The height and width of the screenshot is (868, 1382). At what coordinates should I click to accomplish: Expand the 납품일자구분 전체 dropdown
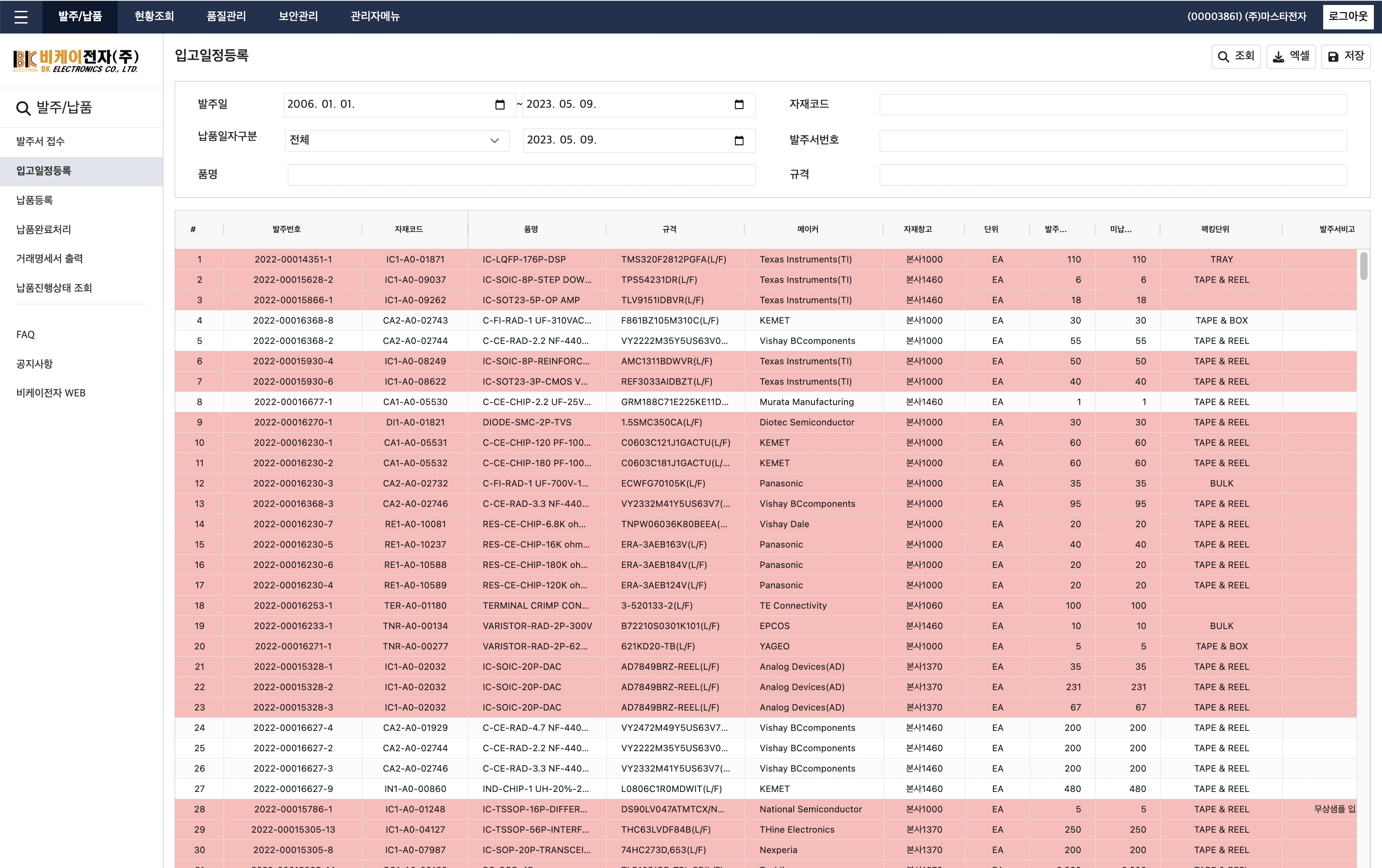coord(396,141)
